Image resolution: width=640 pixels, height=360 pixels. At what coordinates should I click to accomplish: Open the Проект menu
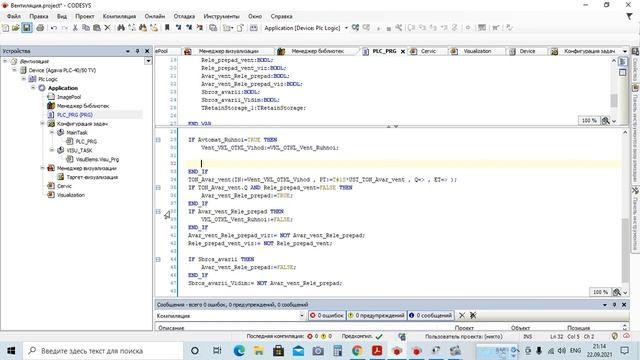coord(84,16)
